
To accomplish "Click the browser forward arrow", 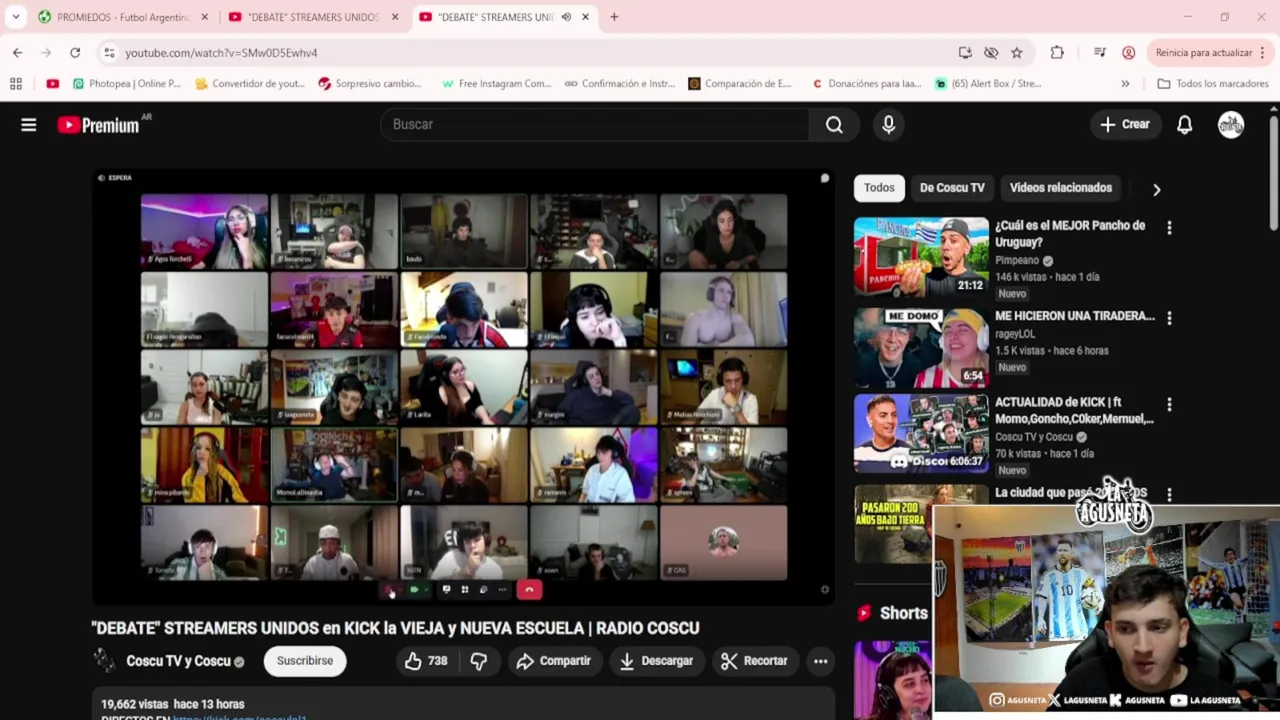I will click(46, 52).
